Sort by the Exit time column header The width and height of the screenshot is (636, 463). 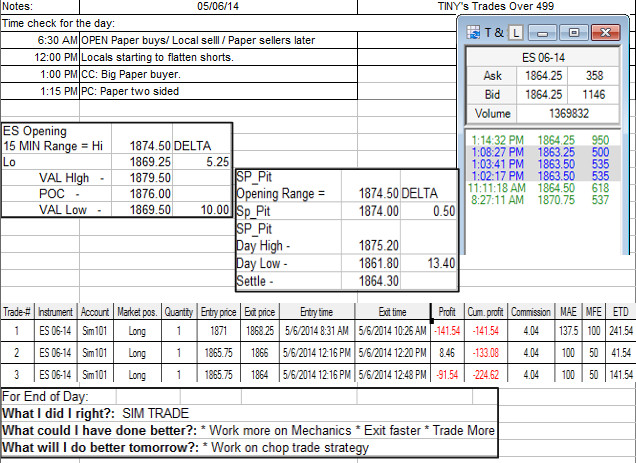[392, 312]
